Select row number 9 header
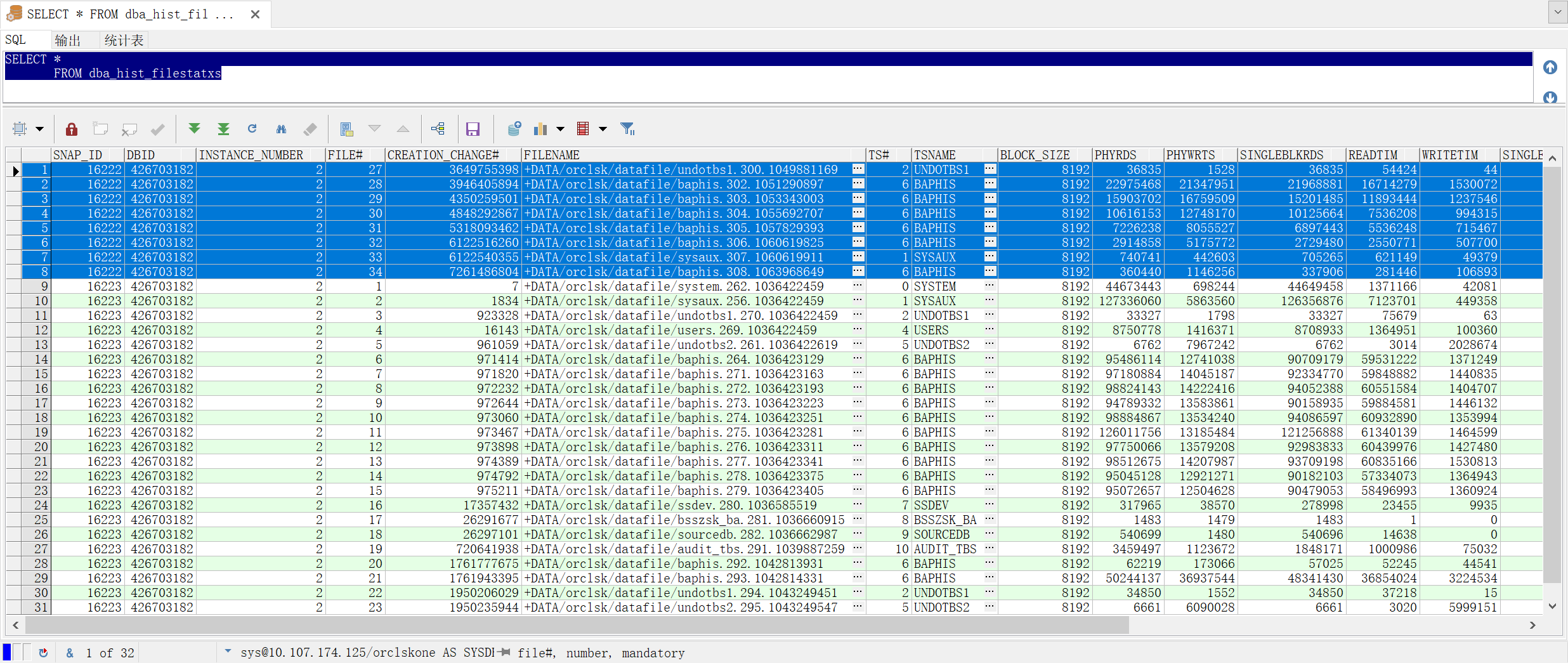The image size is (1568, 663). click(x=37, y=286)
